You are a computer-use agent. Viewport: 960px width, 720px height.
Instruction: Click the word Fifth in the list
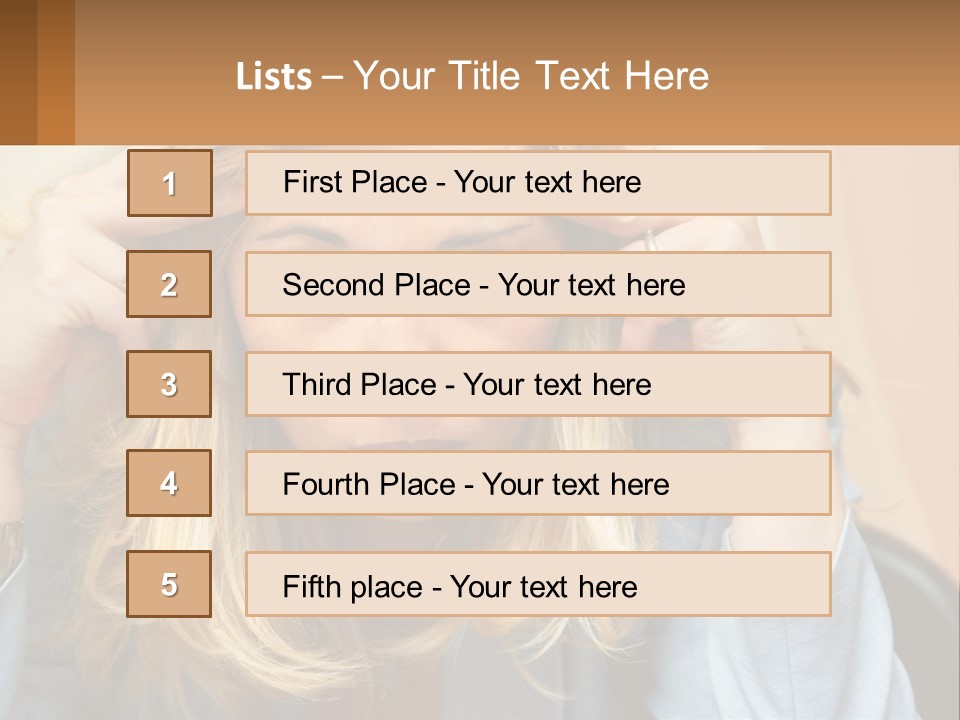pos(313,586)
